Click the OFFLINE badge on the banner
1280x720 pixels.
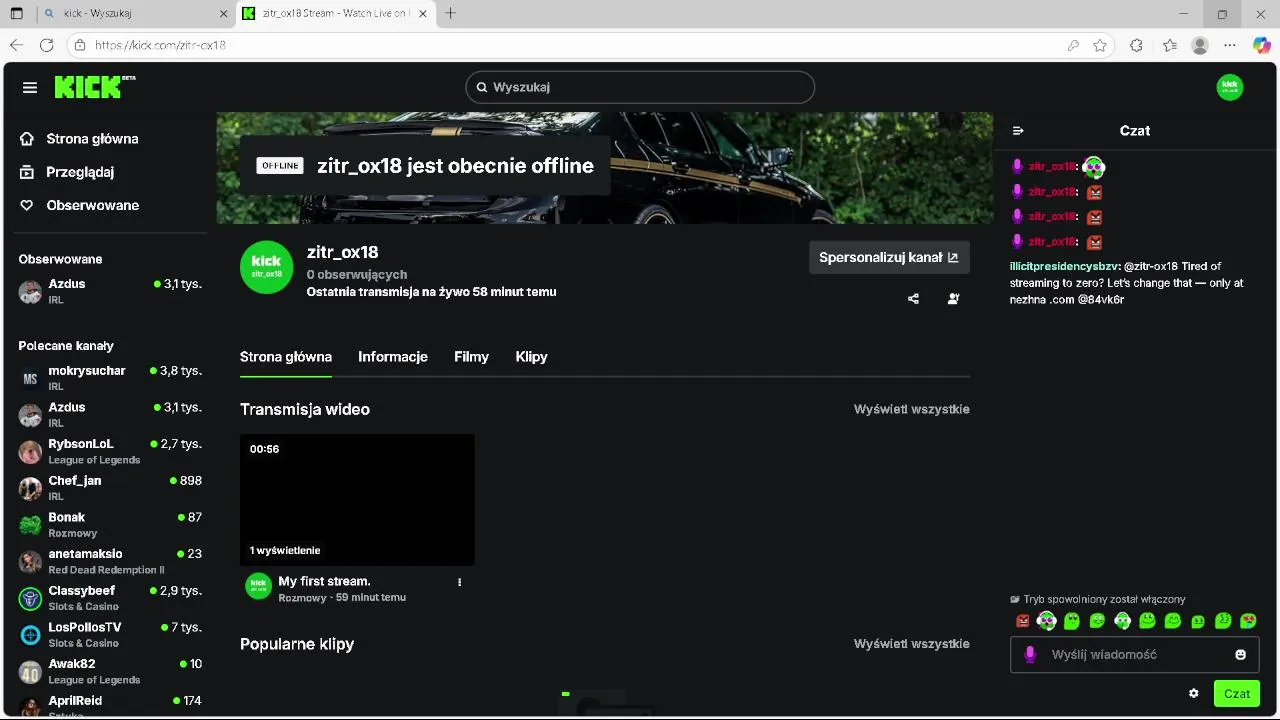click(x=280, y=166)
